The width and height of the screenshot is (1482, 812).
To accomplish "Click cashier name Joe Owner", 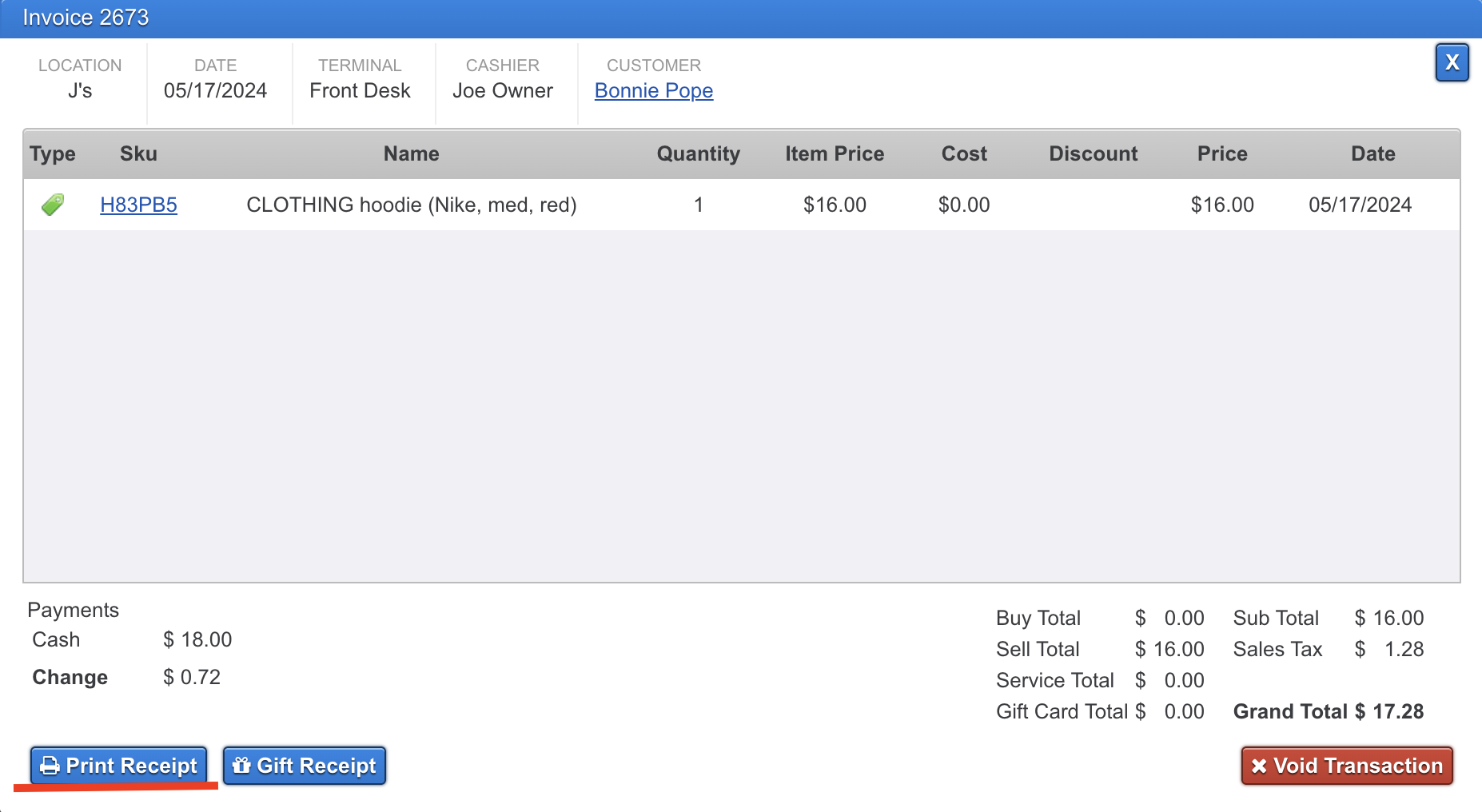I will 503,90.
